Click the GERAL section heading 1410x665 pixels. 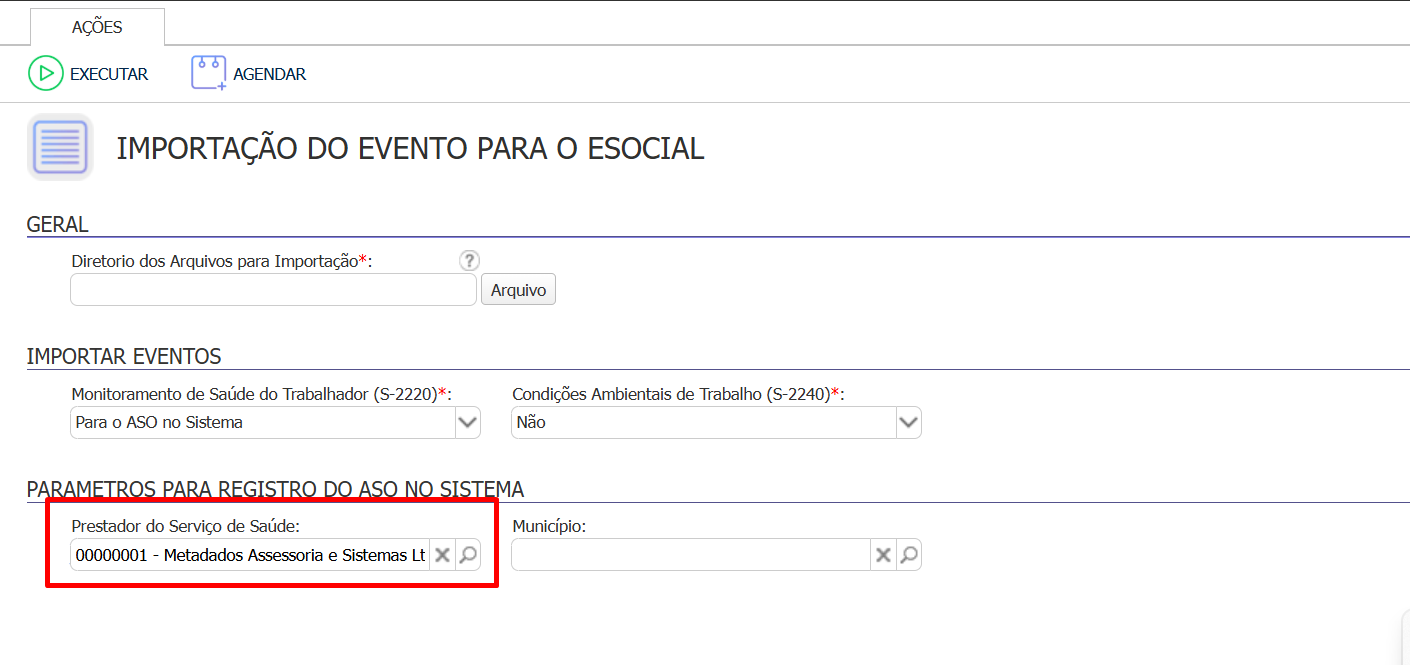coord(58,225)
